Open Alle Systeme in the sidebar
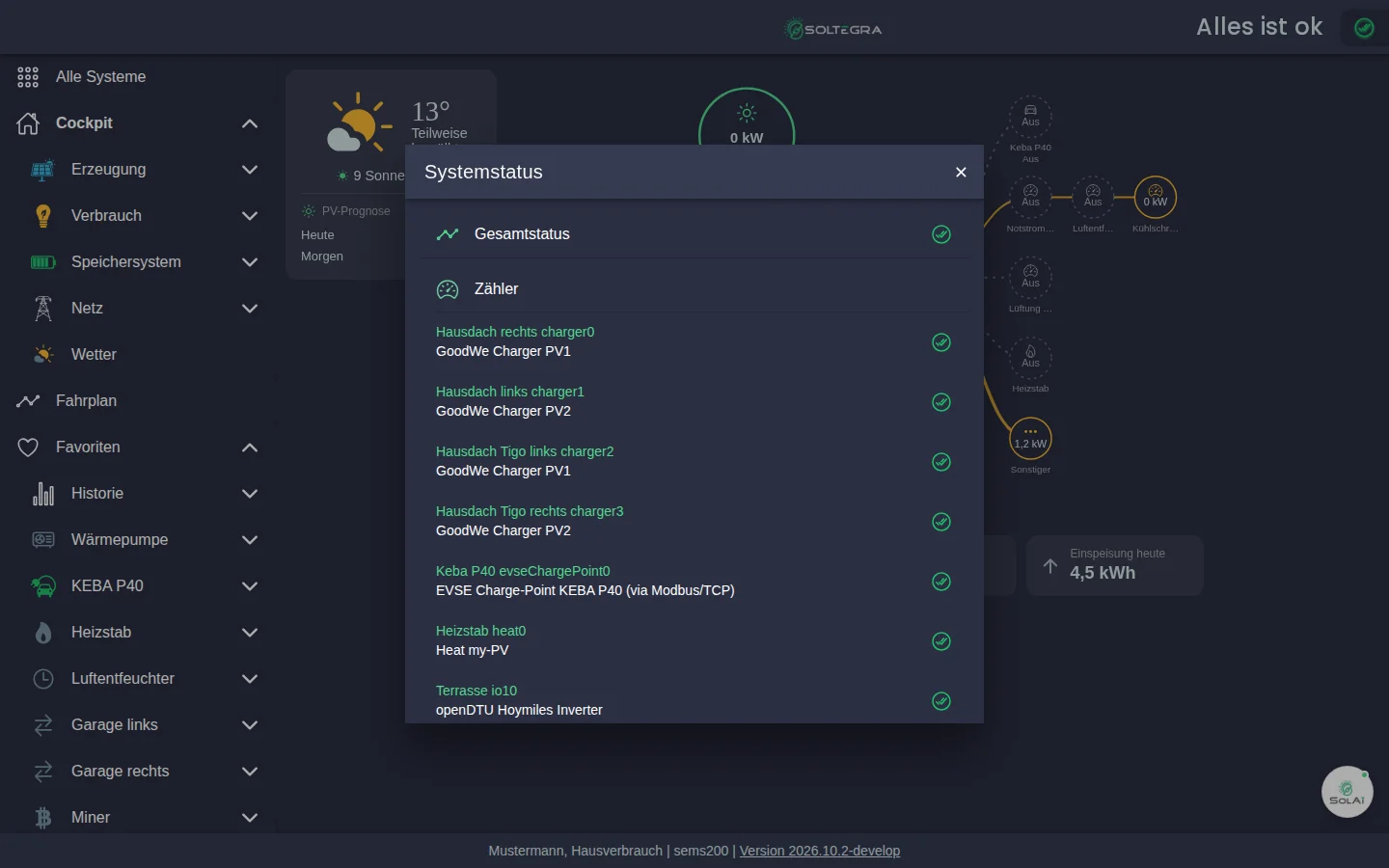Screen dimensions: 1389x868 point(137,77)
